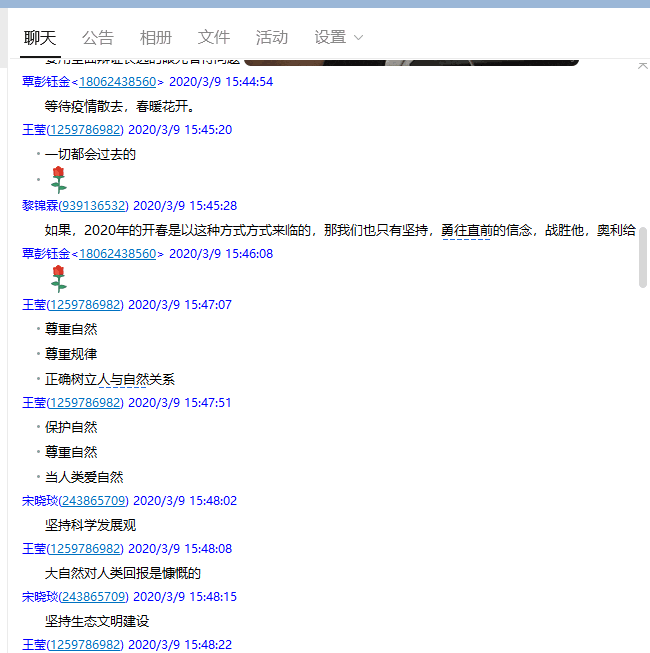Click 宋晓琰's ID link at 15:48:15
Viewport: 650px width, 653px height.
pos(88,596)
